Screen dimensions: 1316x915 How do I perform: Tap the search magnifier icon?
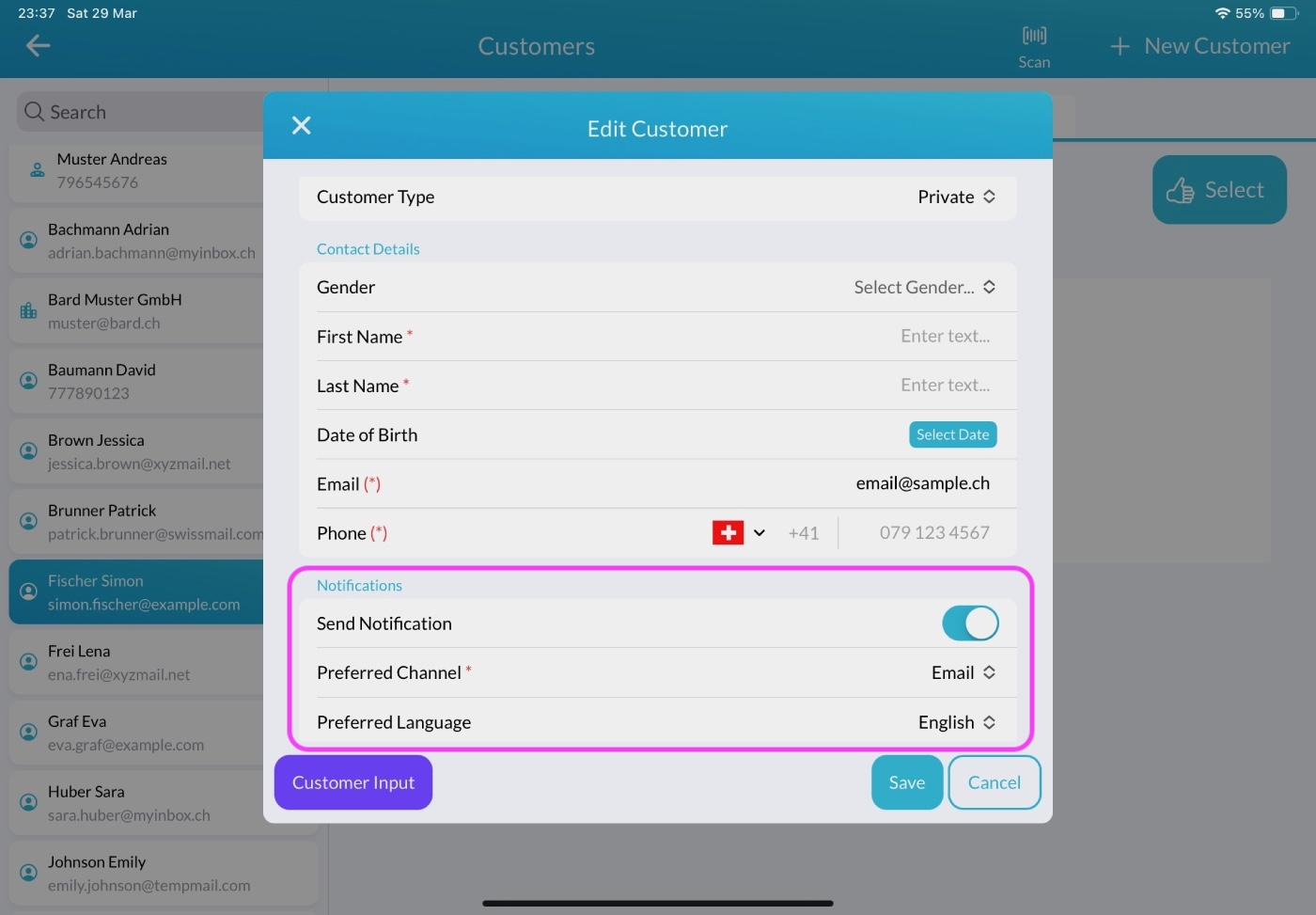coord(35,112)
